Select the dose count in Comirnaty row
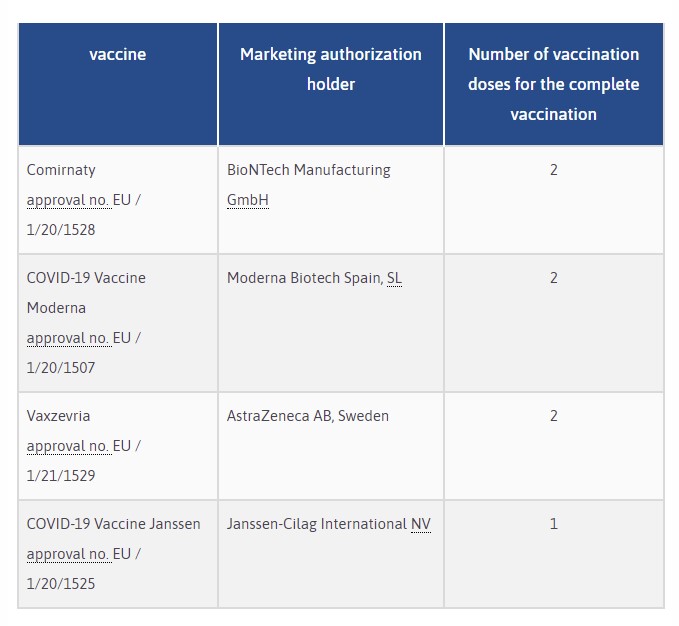This screenshot has width=679, height=626. [554, 170]
